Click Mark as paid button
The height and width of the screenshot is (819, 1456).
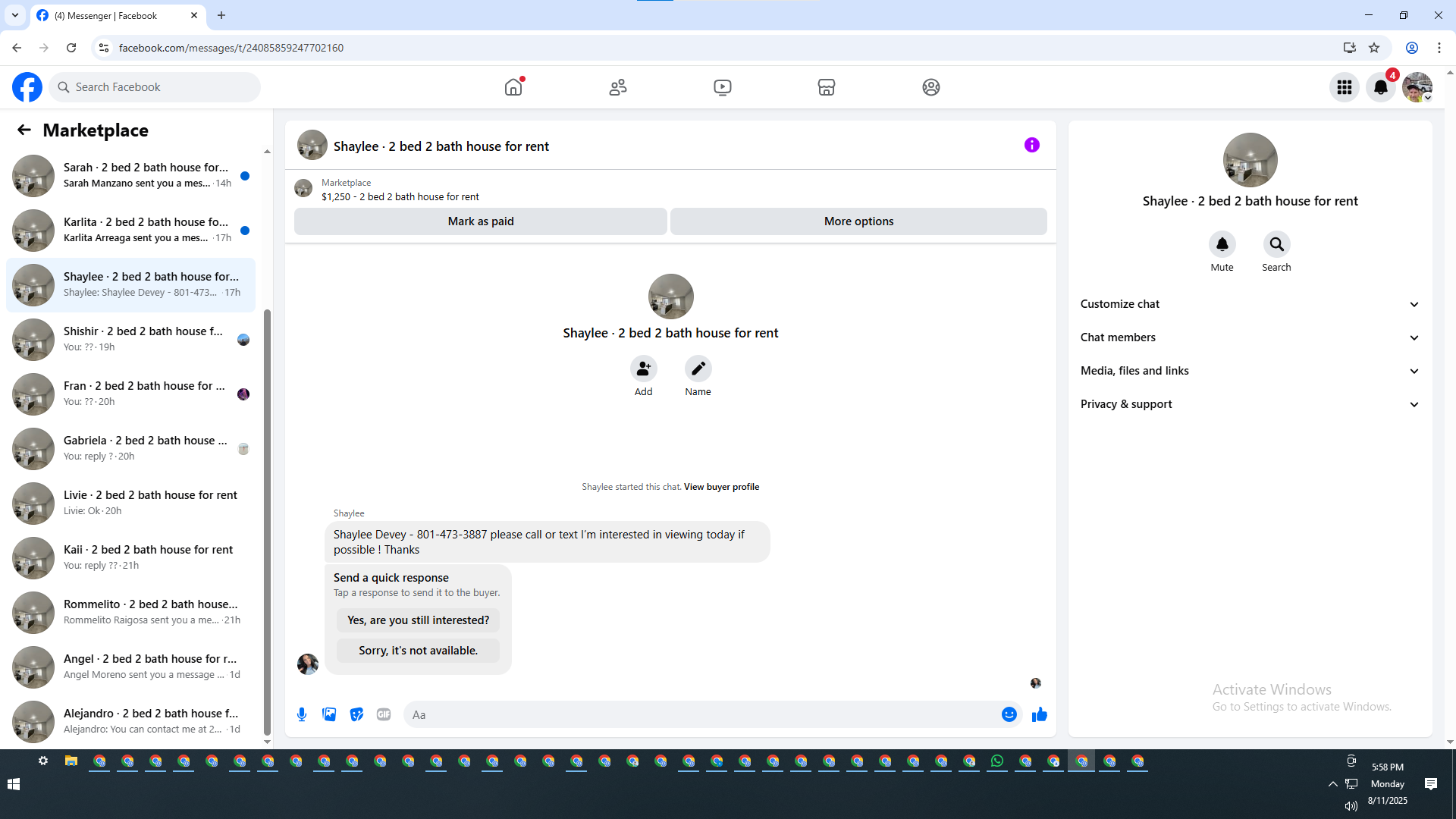(480, 221)
